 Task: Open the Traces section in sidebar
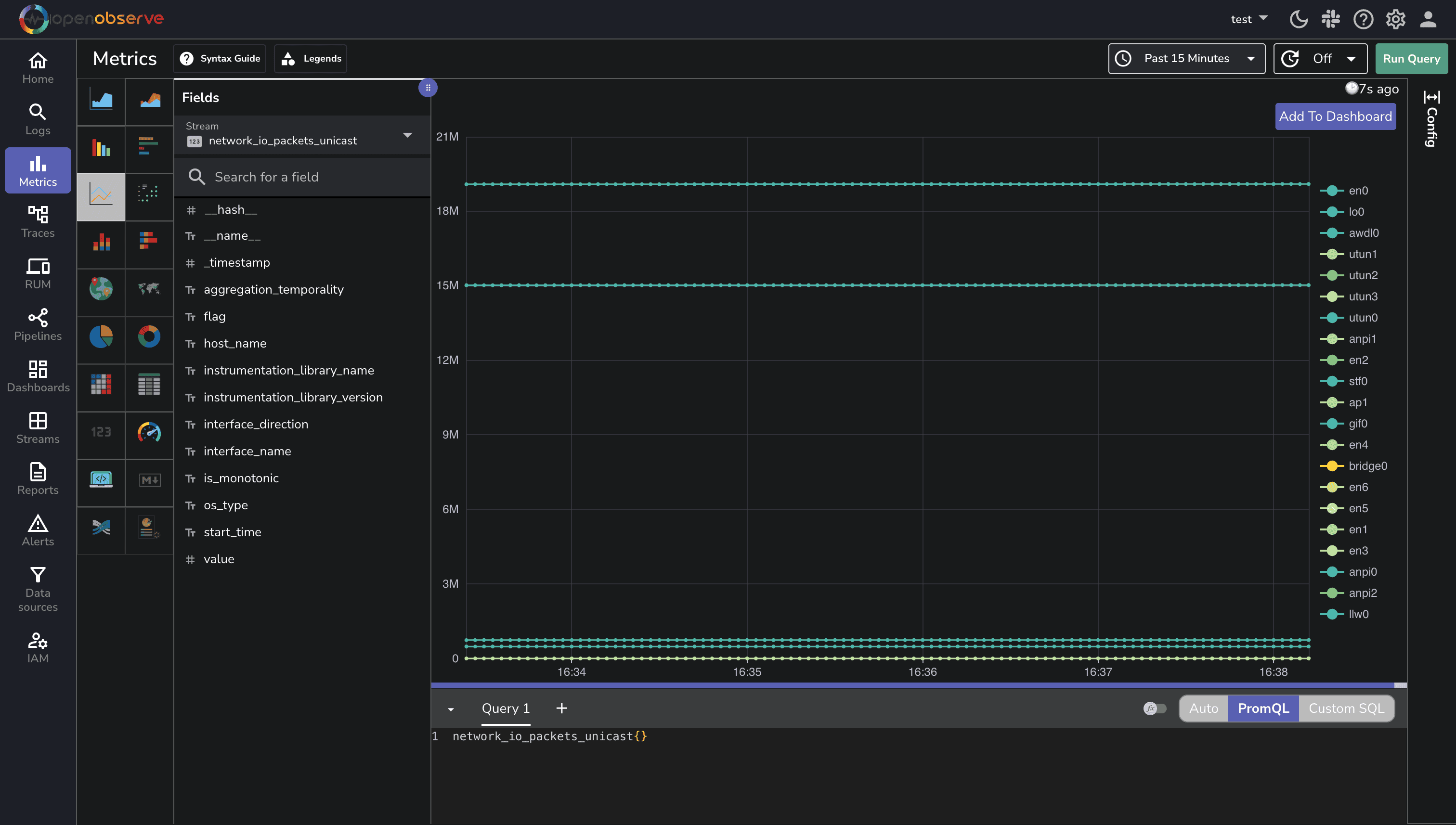pyautogui.click(x=38, y=221)
